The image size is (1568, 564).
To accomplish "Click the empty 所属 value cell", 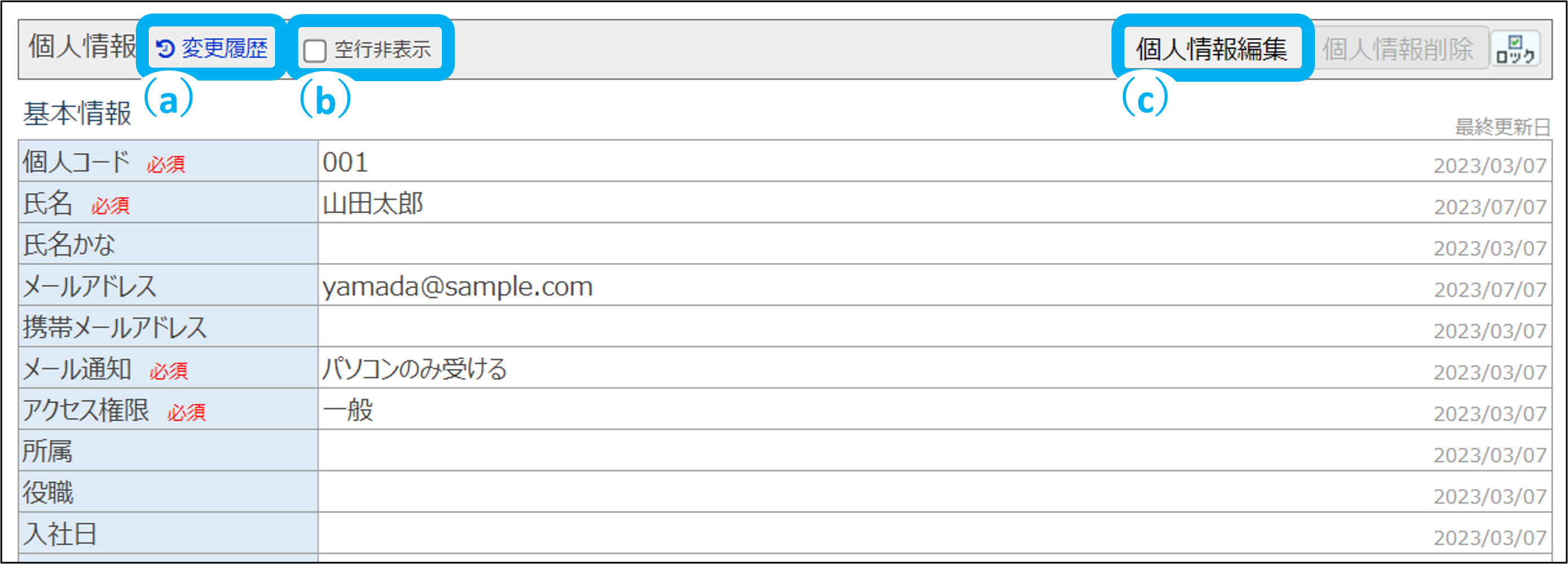I will coord(730,452).
